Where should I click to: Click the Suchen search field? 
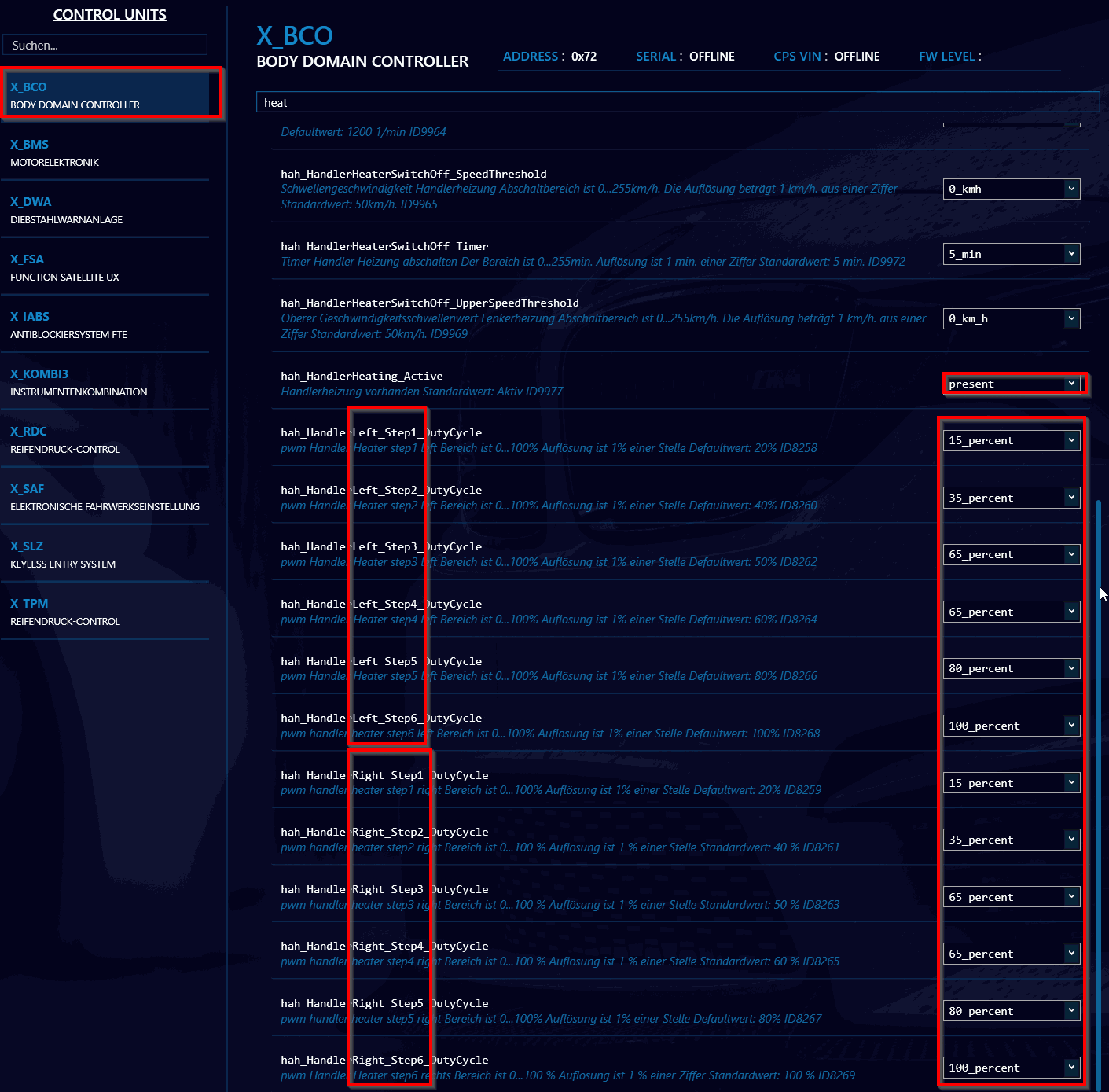(105, 45)
